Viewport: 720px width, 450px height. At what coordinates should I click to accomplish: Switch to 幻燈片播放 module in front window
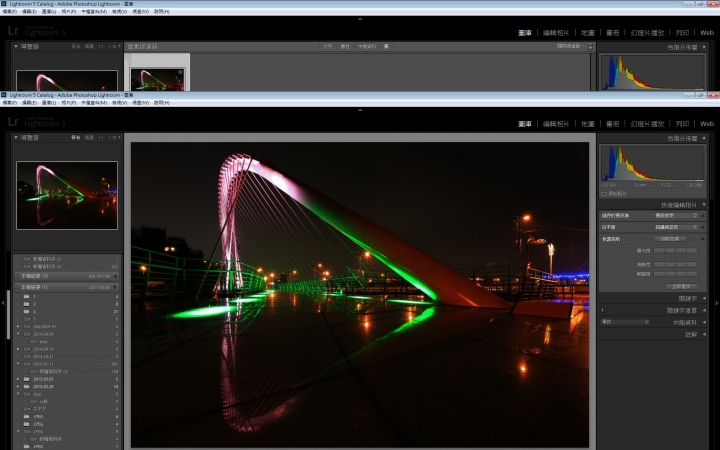click(647, 124)
